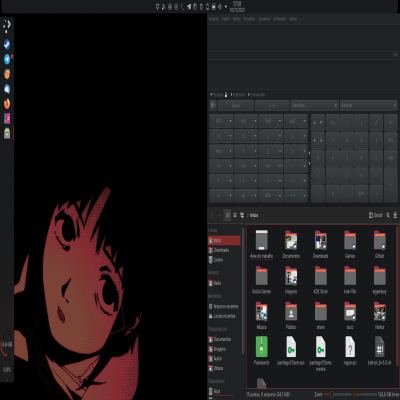The height and width of the screenshot is (400, 400).
Task: Open the Dolphin search icon
Action: (x=388, y=215)
